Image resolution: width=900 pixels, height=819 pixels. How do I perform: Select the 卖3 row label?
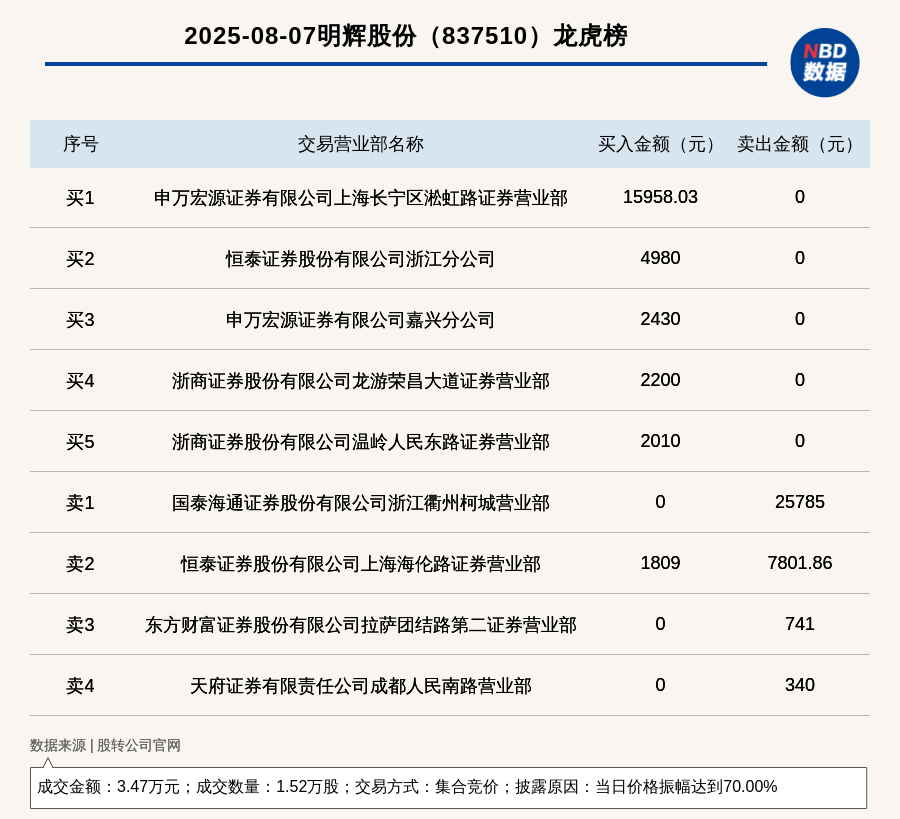(80, 624)
